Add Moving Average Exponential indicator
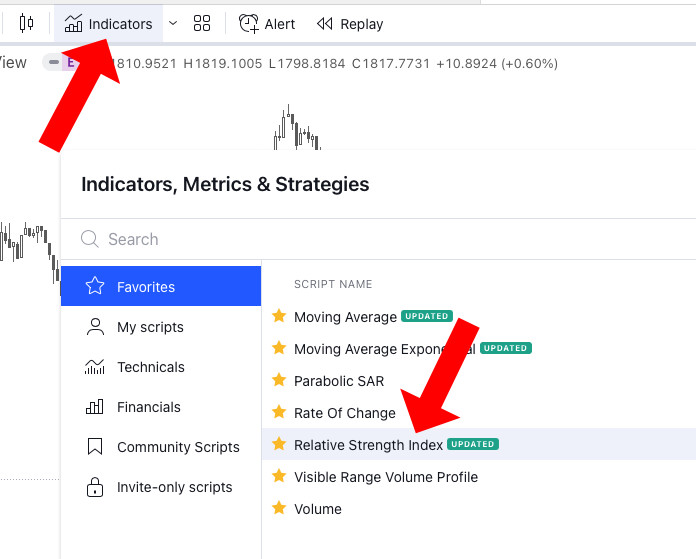The height and width of the screenshot is (559, 696). 384,349
